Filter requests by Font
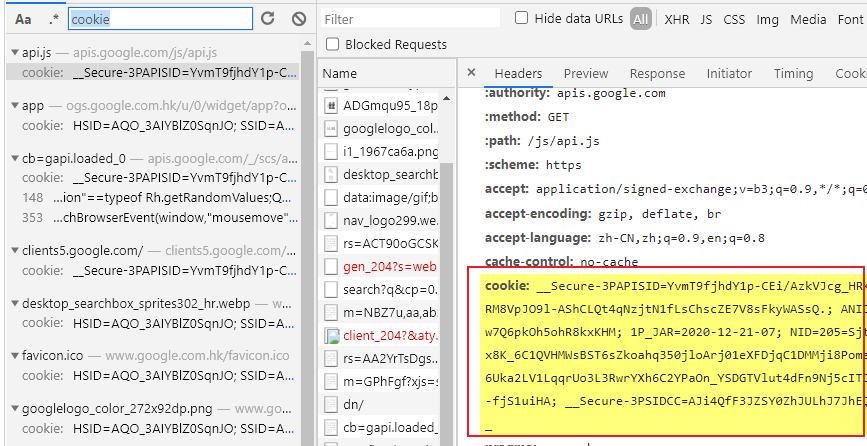This screenshot has height=446, width=867. 850,19
